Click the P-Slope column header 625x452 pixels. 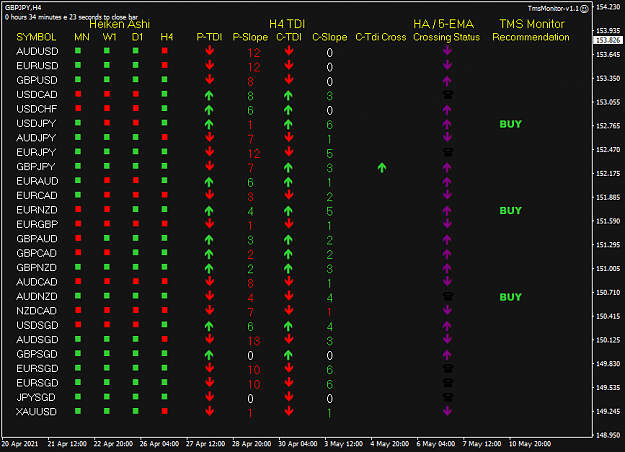[250, 37]
